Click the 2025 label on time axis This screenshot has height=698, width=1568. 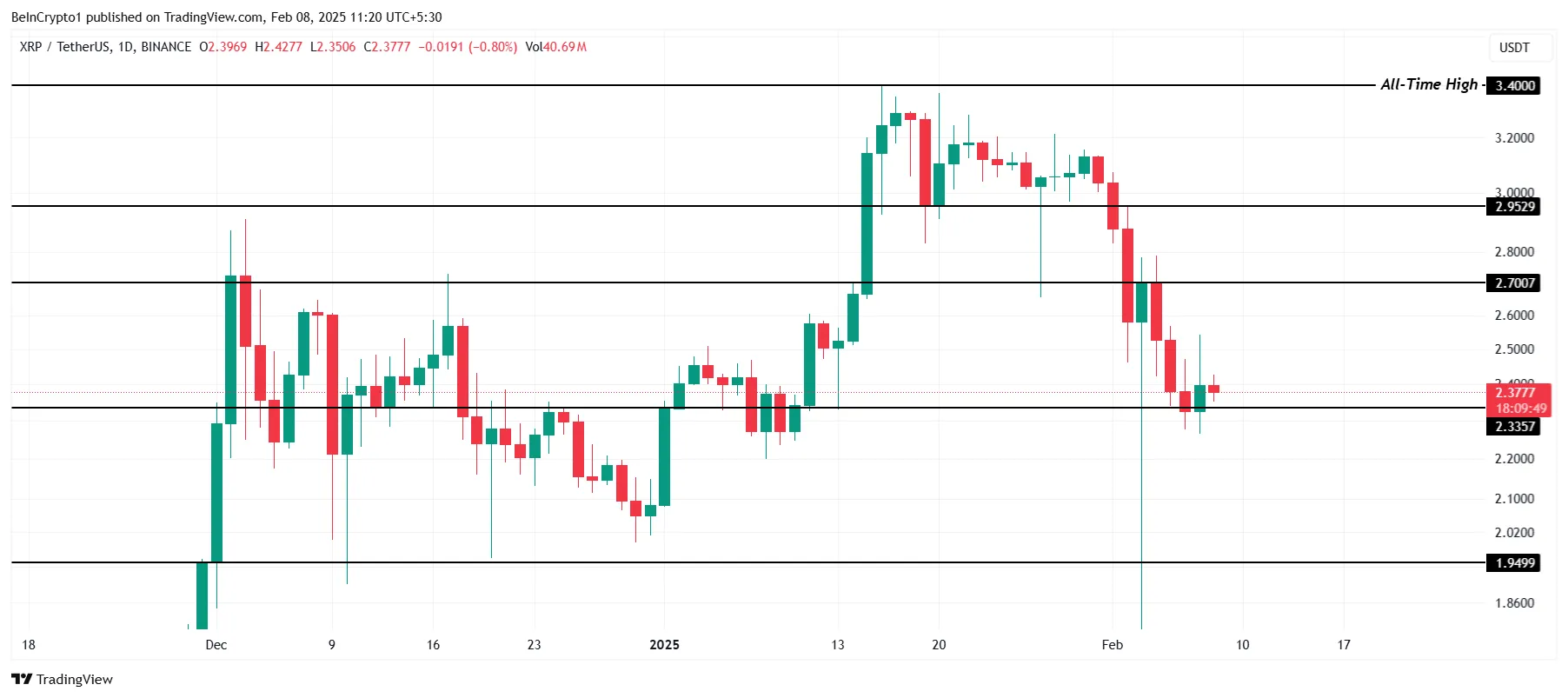click(664, 644)
